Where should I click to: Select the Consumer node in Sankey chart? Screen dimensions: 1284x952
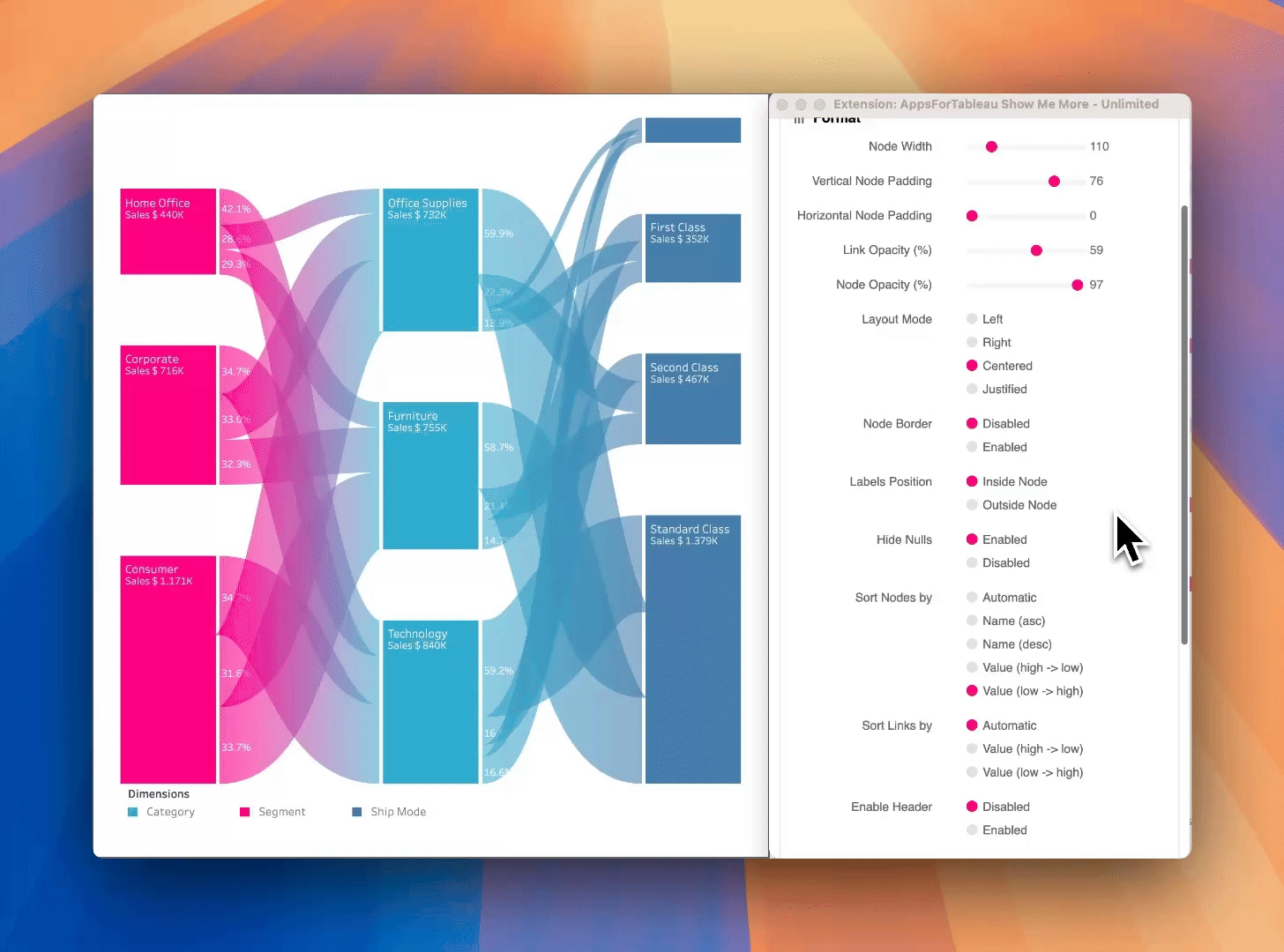coord(168,670)
